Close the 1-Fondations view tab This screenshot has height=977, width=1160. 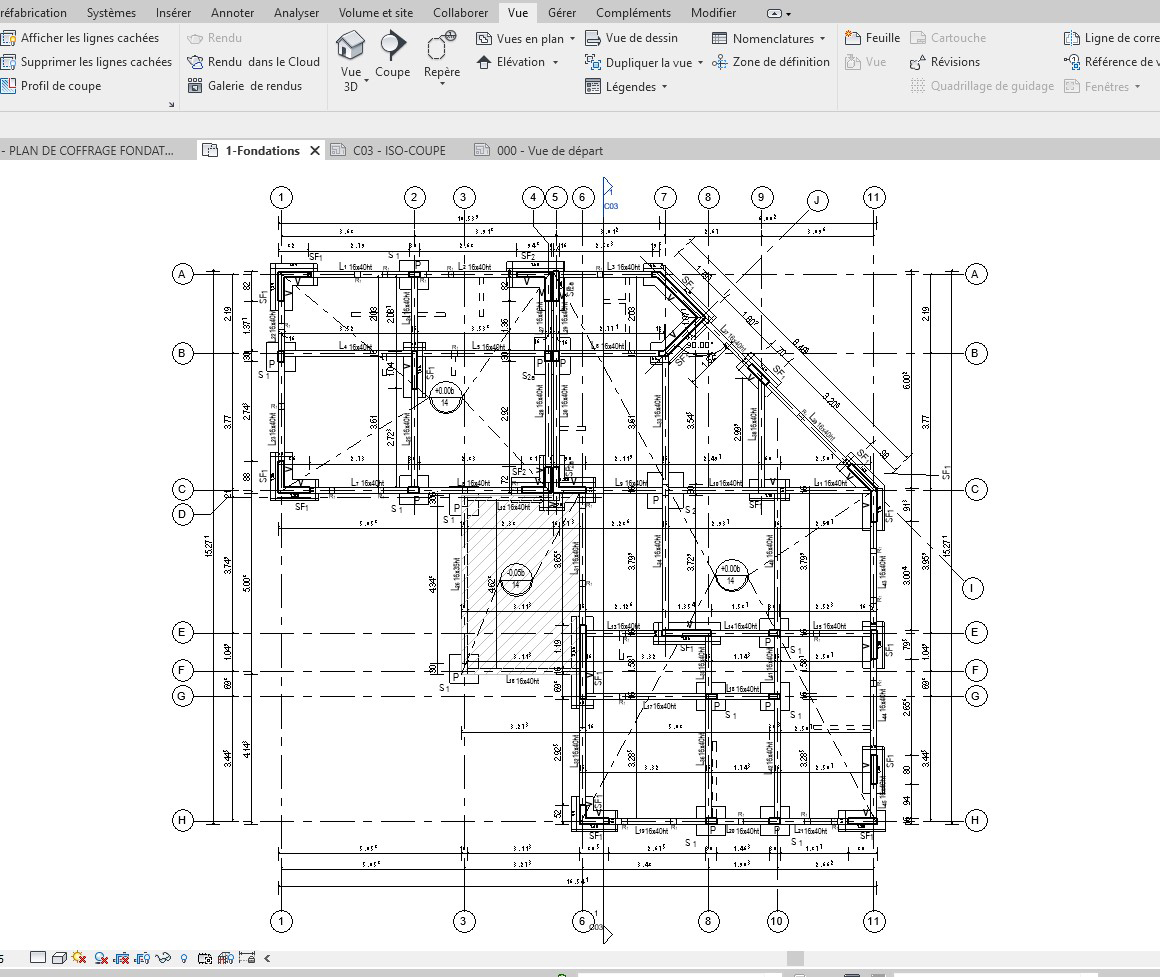pos(314,150)
